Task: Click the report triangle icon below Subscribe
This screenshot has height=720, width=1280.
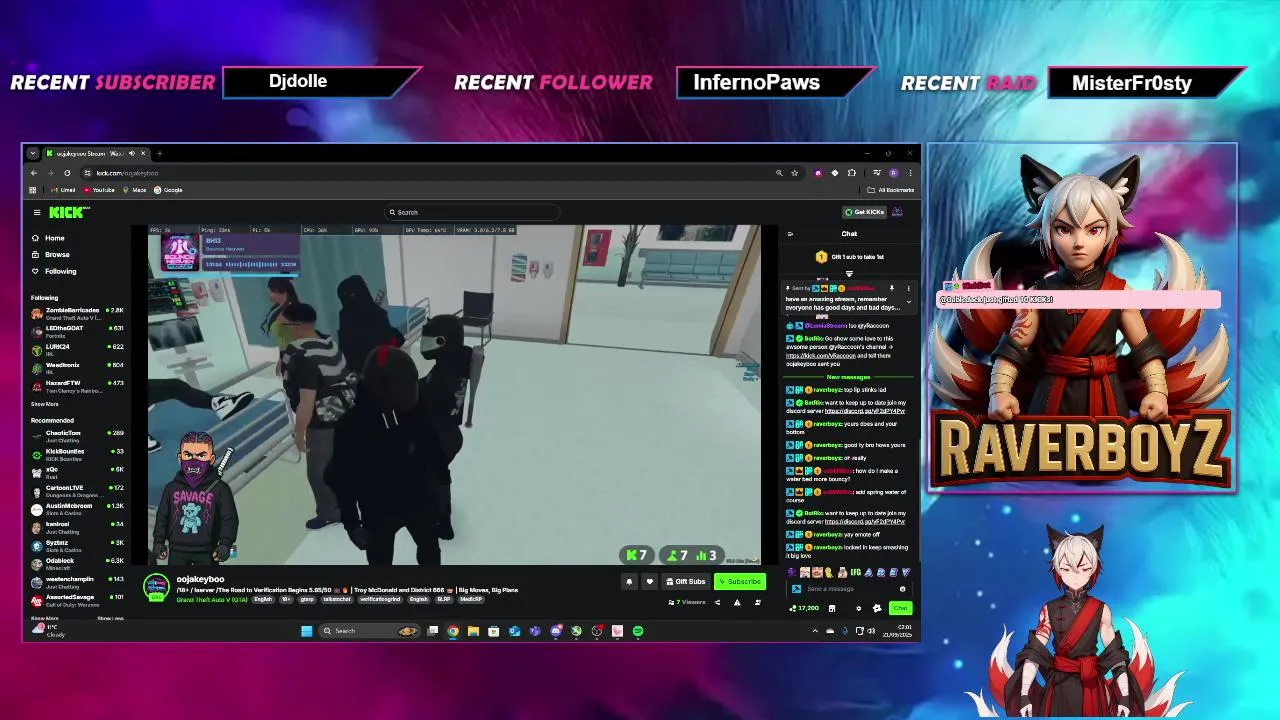Action: (737, 603)
